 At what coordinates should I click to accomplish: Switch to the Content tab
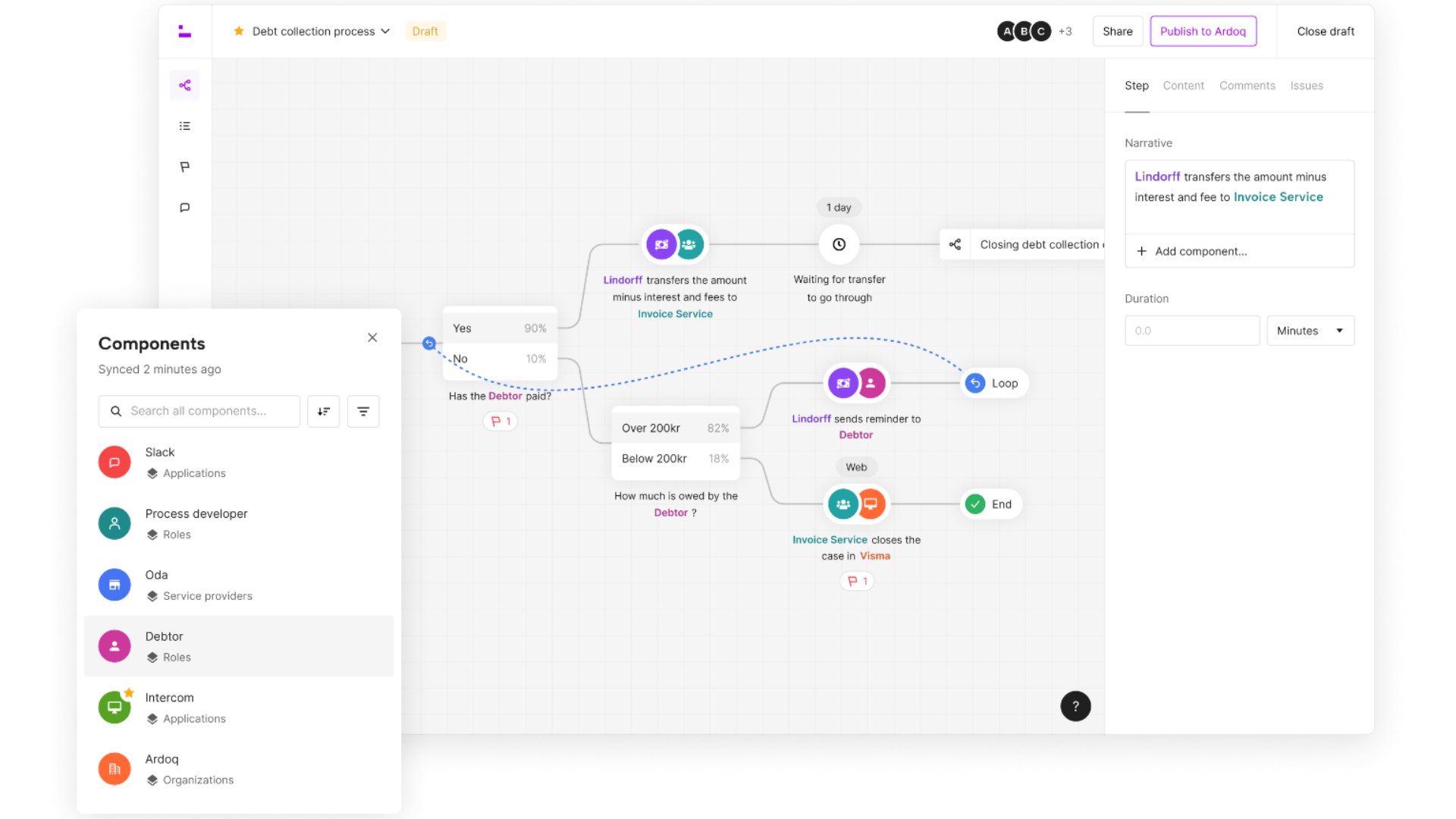[x=1183, y=86]
